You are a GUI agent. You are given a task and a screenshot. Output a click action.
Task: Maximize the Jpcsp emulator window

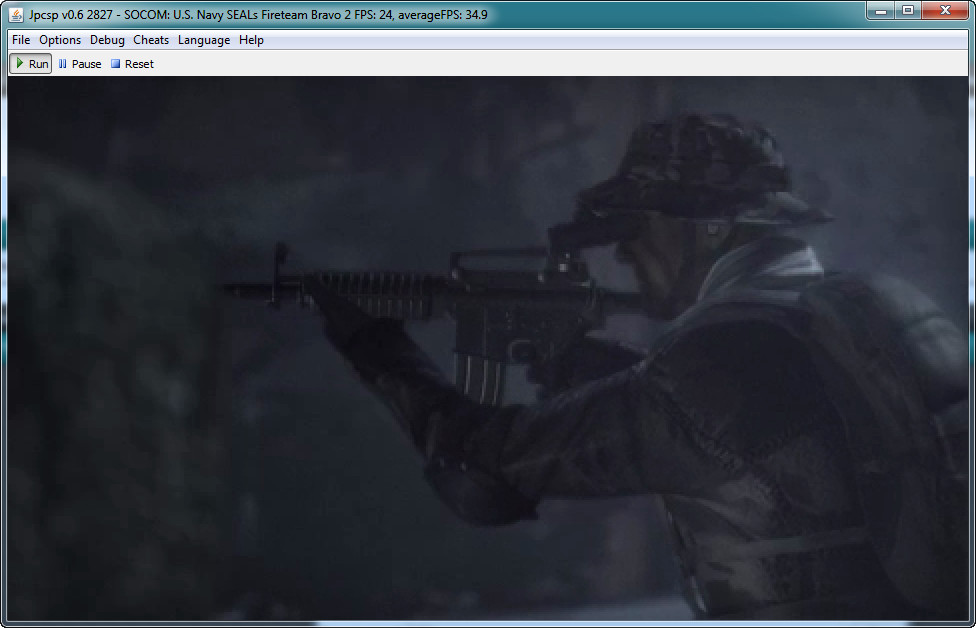click(907, 11)
